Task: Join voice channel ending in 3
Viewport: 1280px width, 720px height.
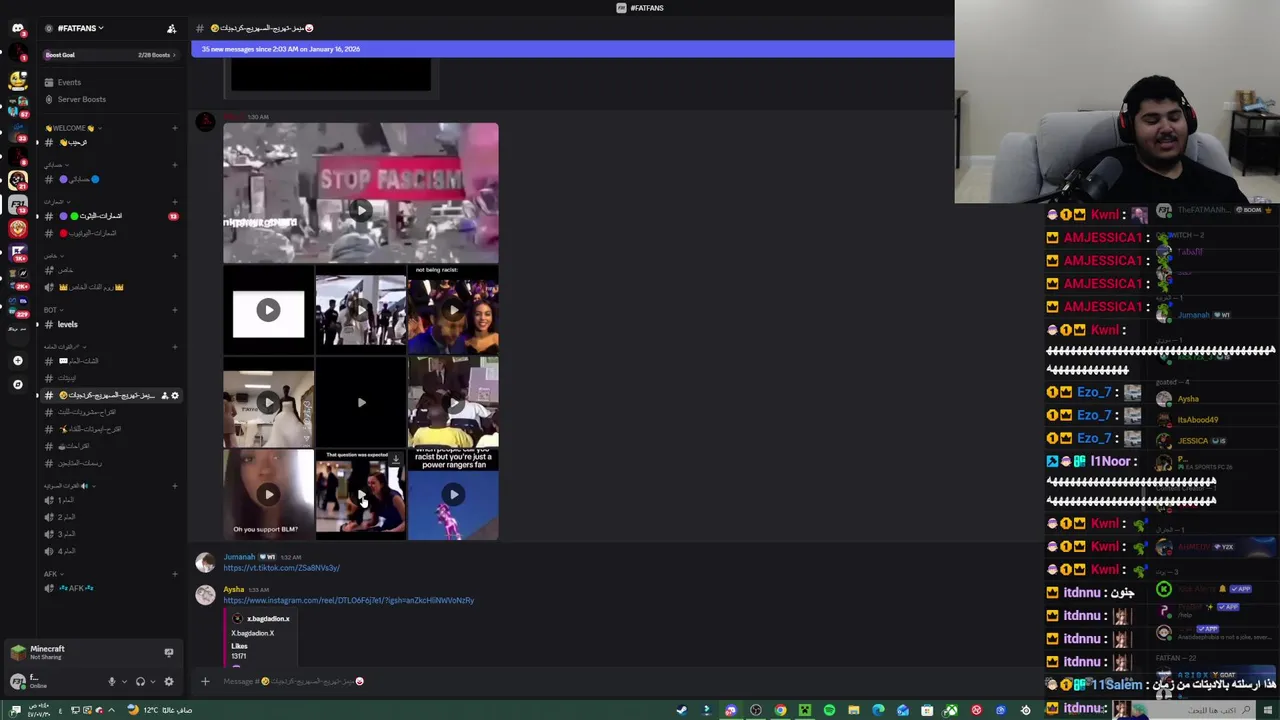Action: (66, 534)
